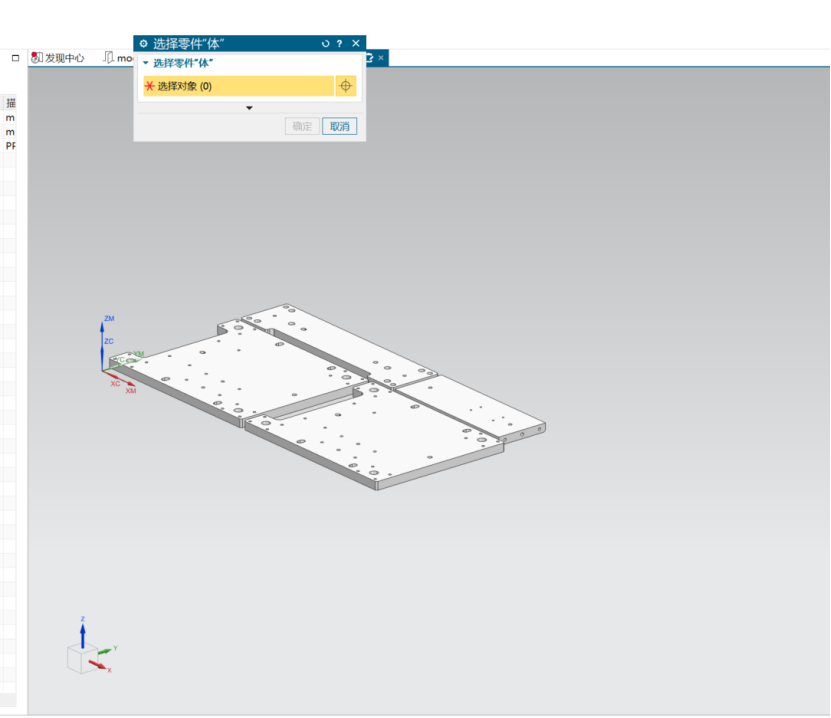Viewport: 831px width, 718px height.
Task: Click the reset icon in dialog title bar
Action: pos(325,44)
